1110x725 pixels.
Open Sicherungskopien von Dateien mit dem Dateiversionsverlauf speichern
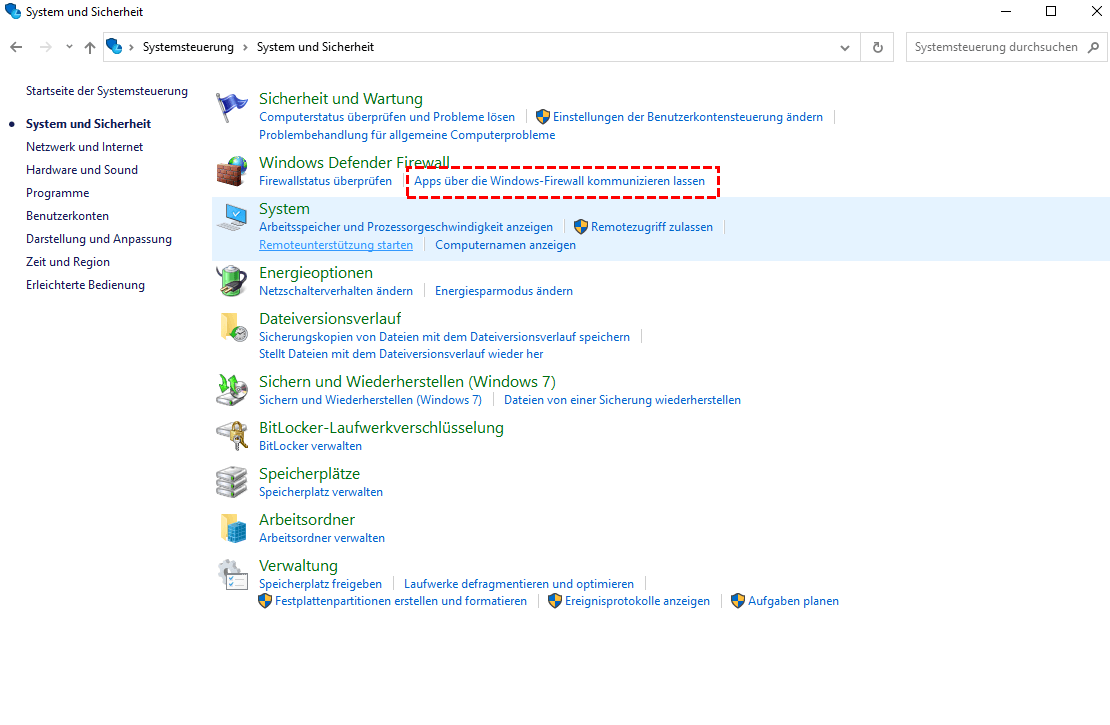(x=445, y=337)
